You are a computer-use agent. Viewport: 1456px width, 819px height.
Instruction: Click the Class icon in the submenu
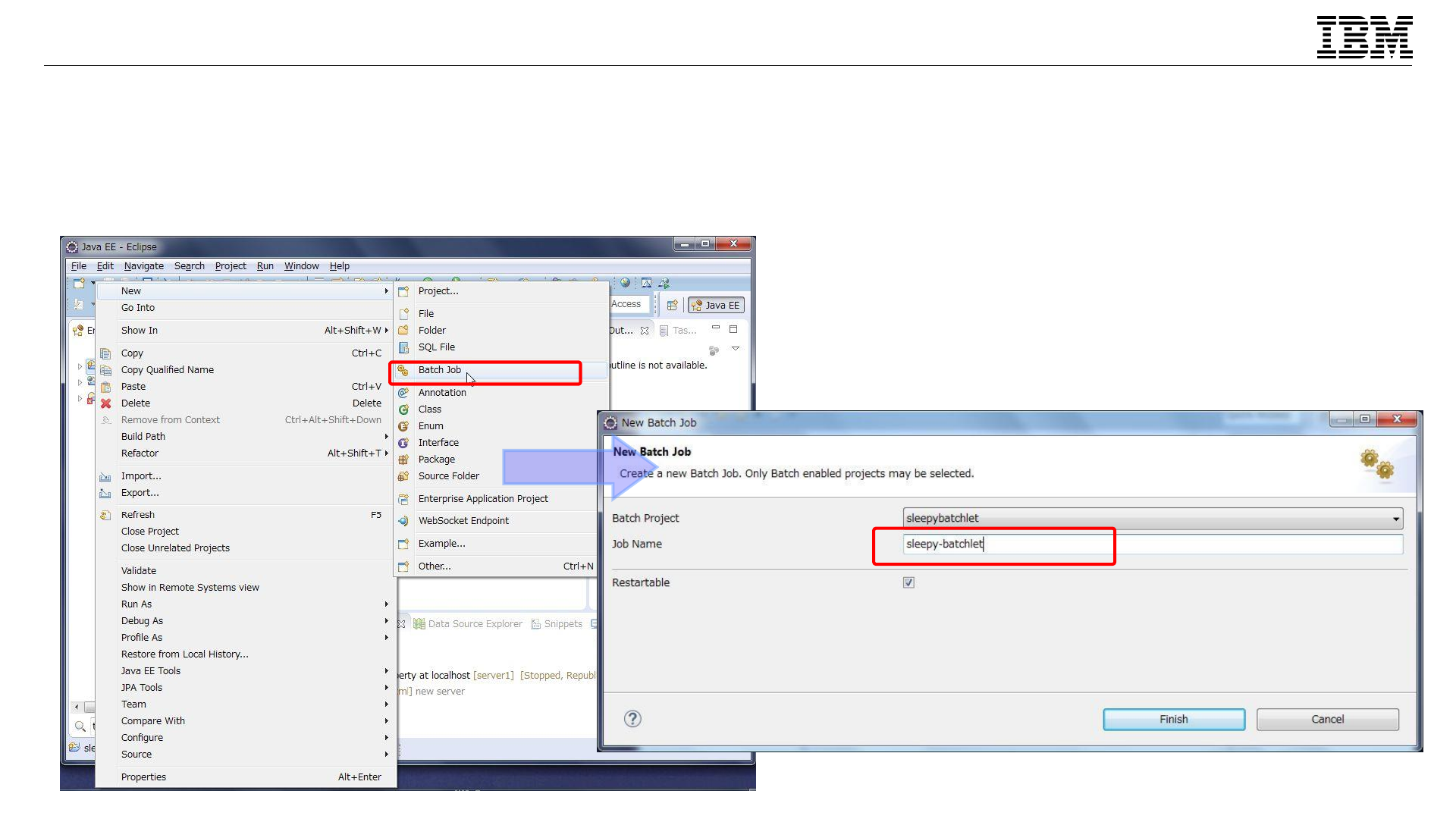[x=403, y=409]
